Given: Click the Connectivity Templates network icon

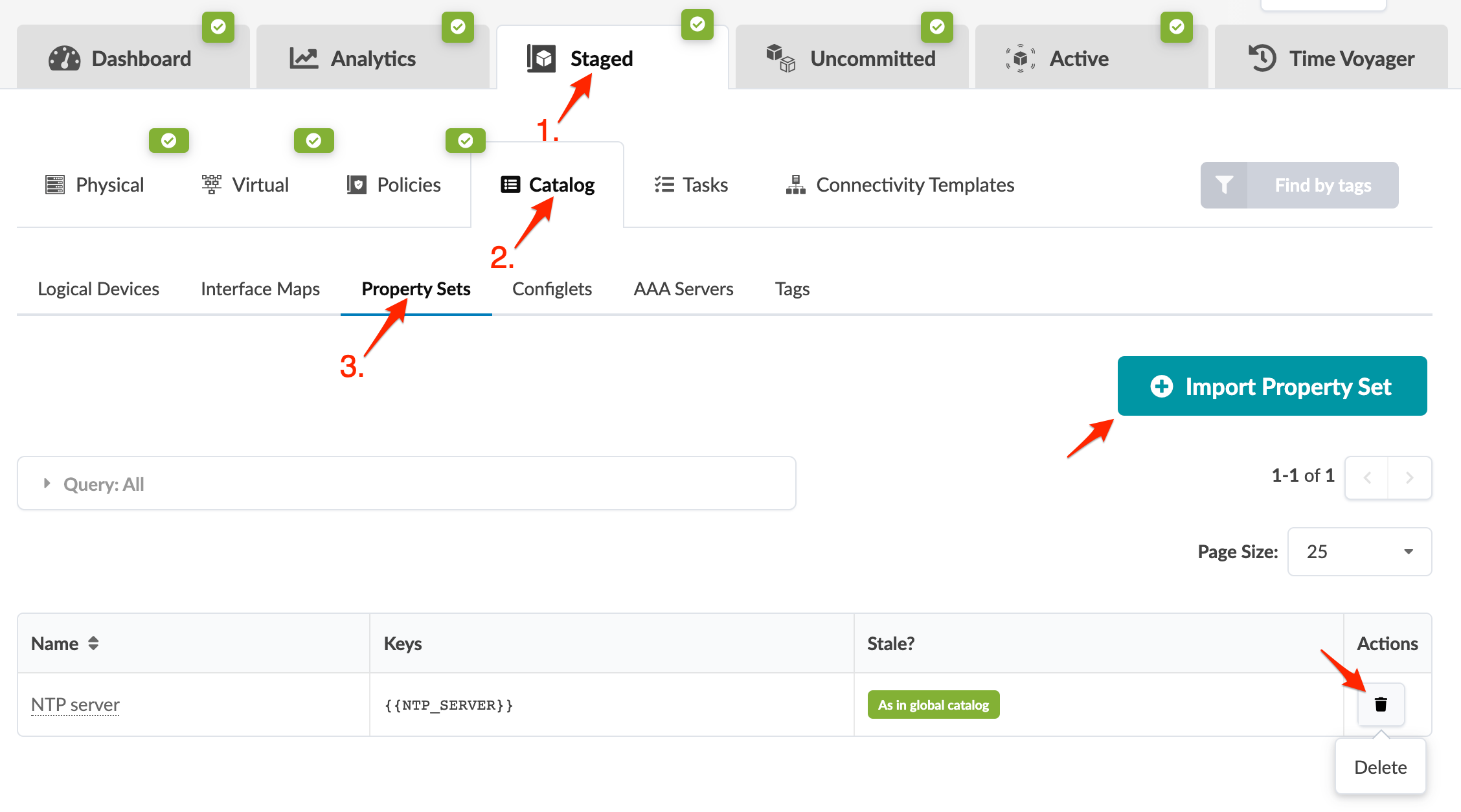Looking at the screenshot, I should (x=795, y=185).
